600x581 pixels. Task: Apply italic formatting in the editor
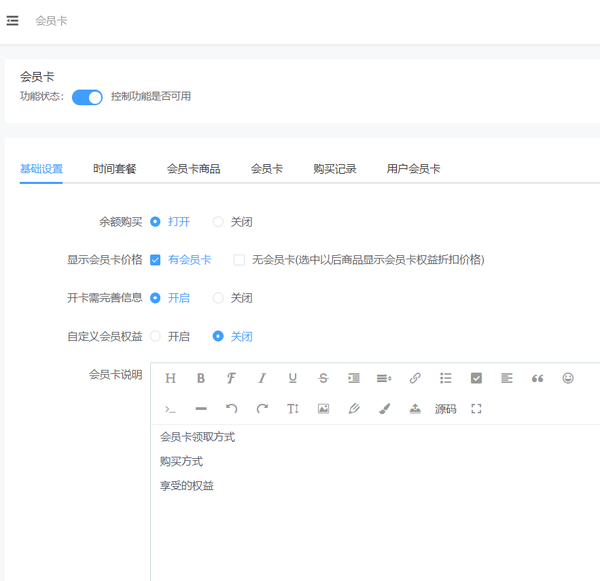262,378
